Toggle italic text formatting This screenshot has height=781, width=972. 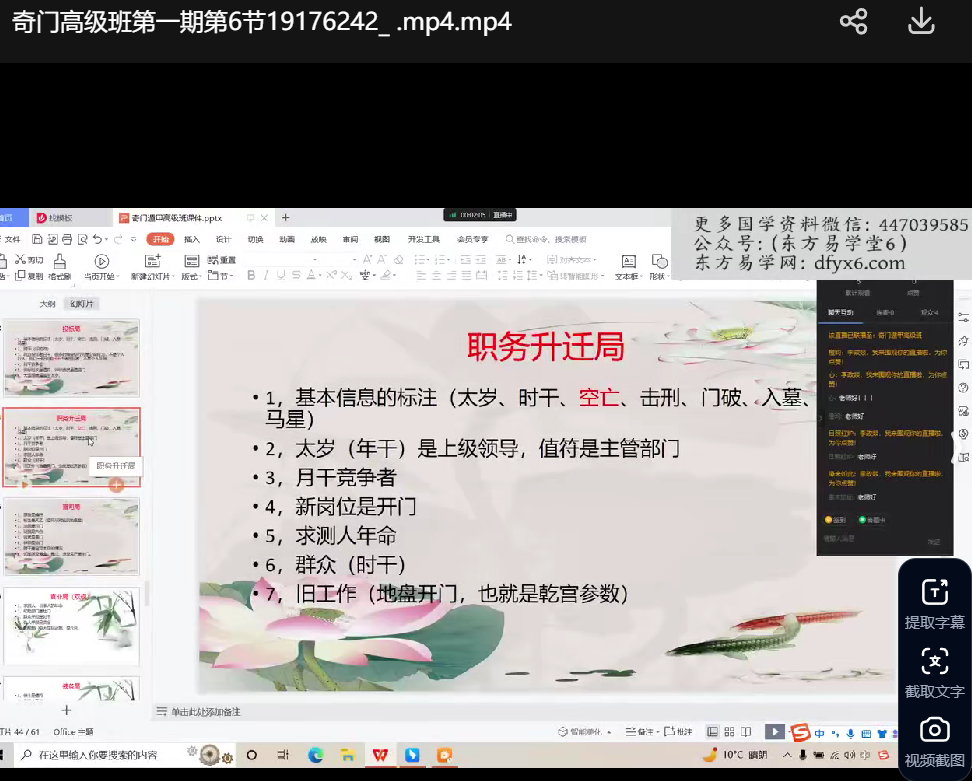266,276
